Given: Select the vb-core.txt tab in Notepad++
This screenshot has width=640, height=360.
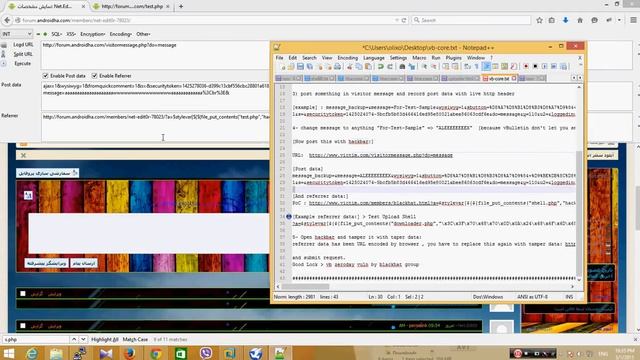Looking at the screenshot, I should pyautogui.click(x=499, y=78).
